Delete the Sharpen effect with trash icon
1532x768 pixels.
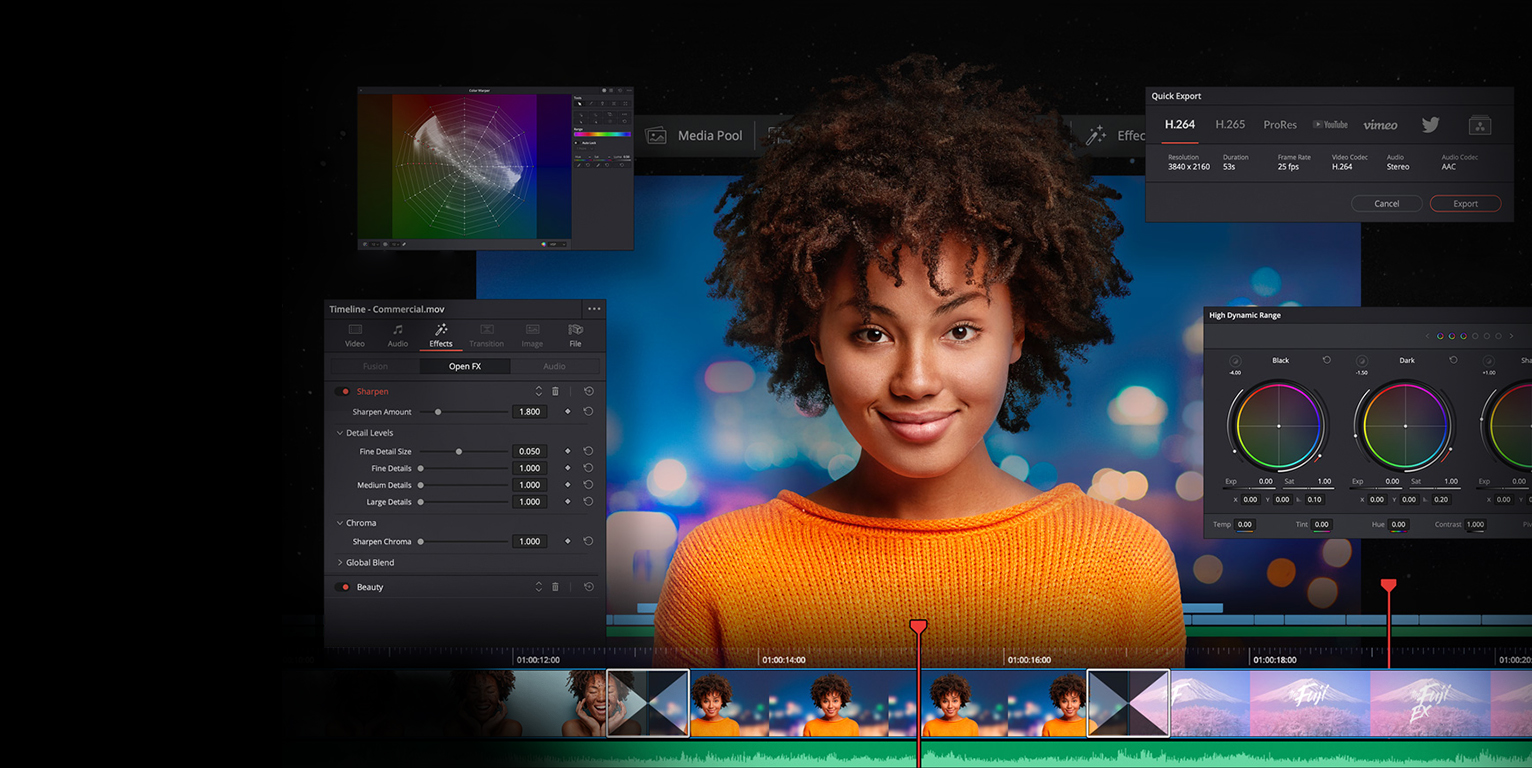point(556,391)
